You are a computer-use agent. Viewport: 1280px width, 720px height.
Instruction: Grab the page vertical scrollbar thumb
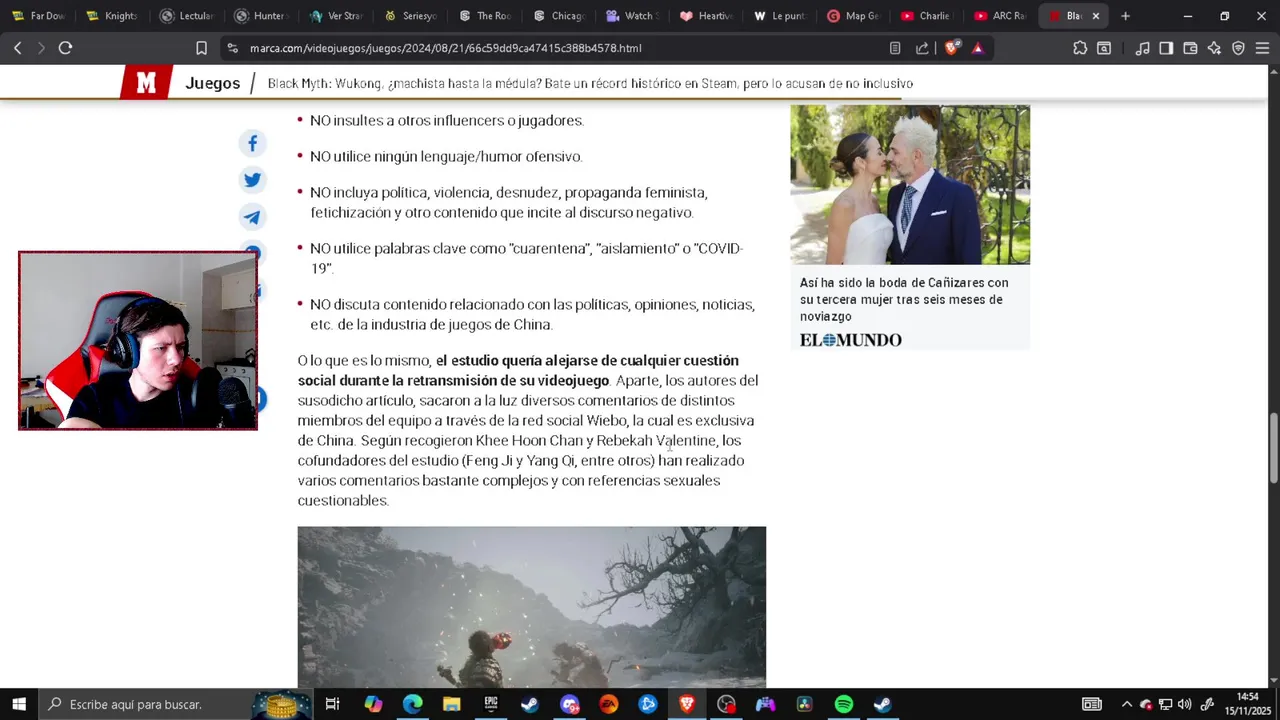(x=1273, y=448)
